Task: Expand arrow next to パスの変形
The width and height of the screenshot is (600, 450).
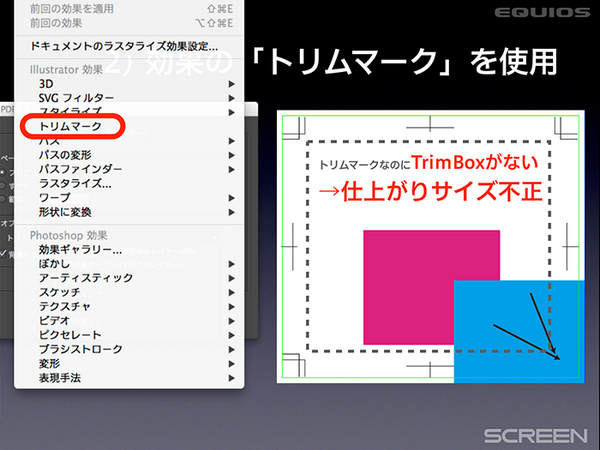Action: click(232, 155)
